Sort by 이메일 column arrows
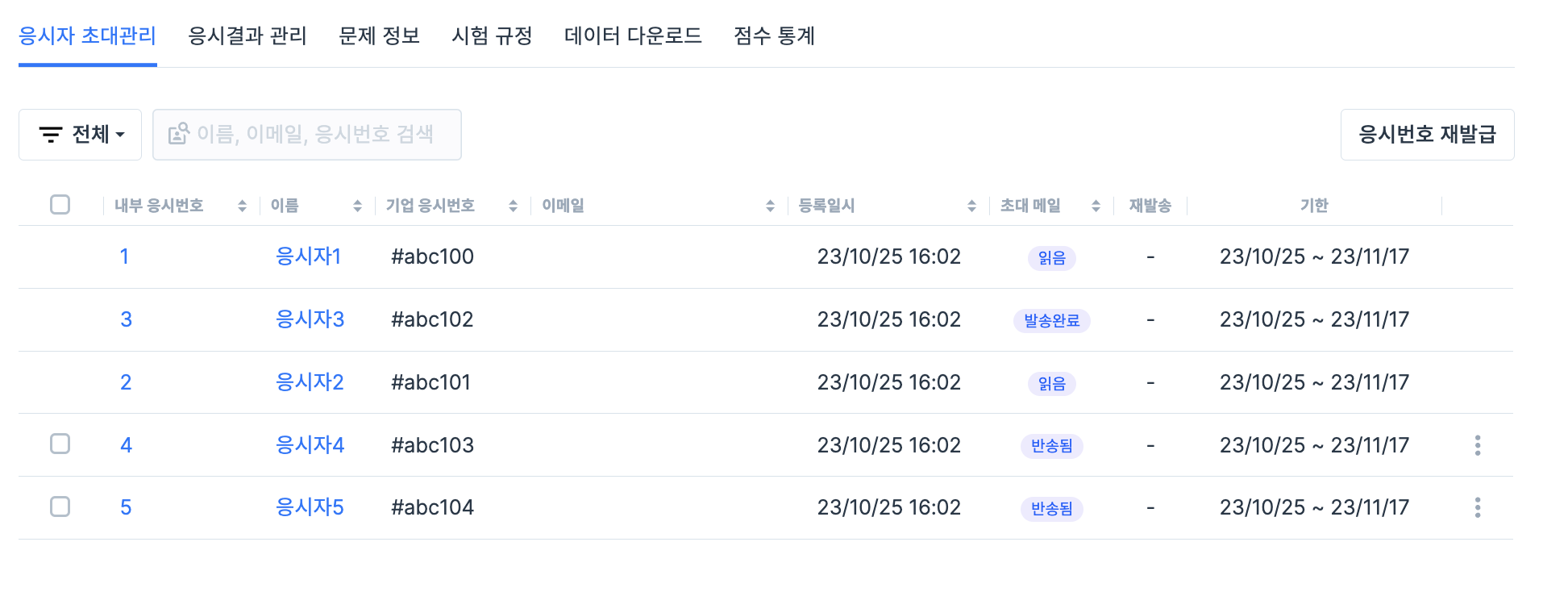Viewport: 1568px width, 592px height. (x=770, y=206)
